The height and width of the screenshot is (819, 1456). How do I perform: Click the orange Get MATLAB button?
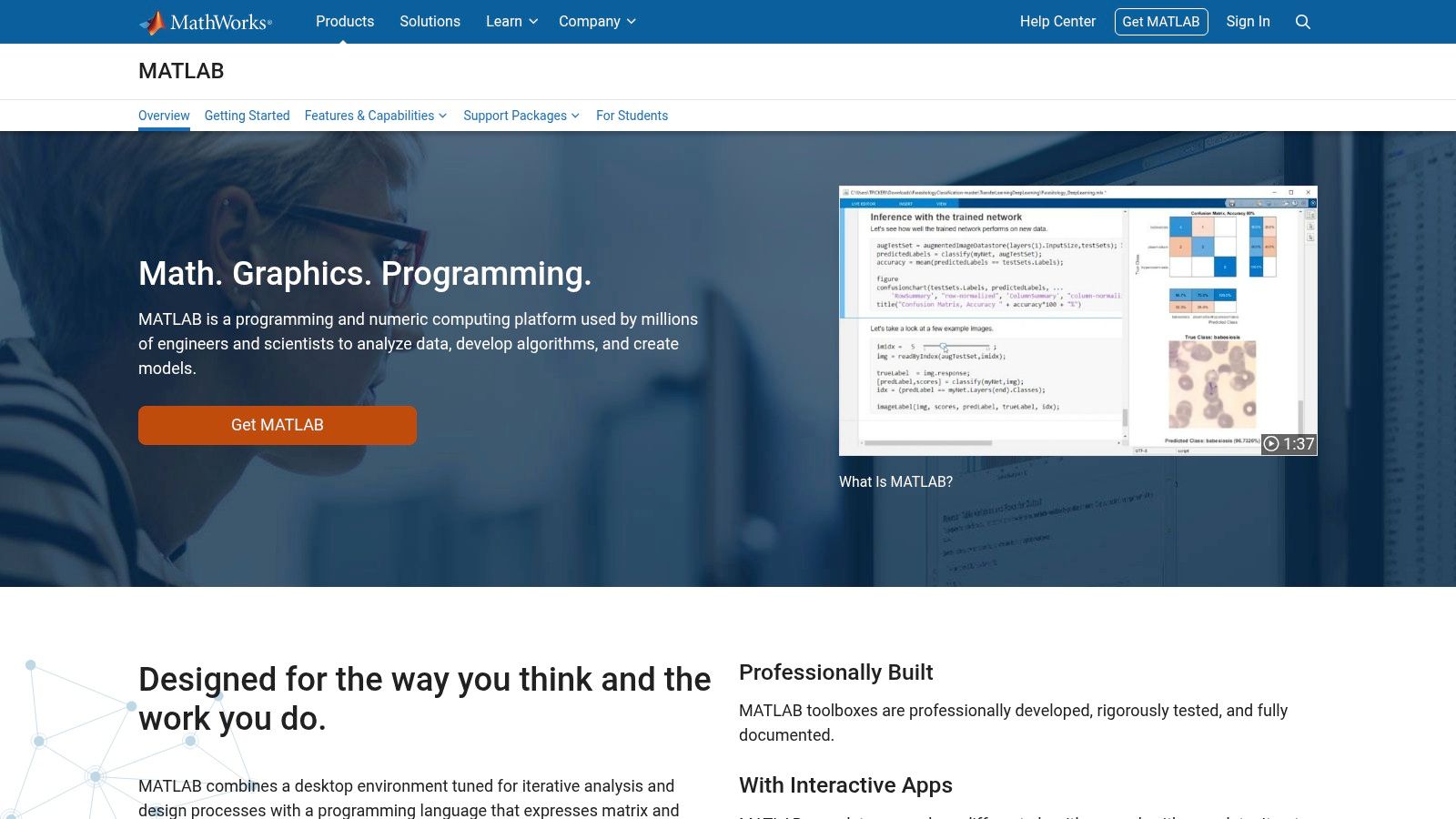pos(278,425)
